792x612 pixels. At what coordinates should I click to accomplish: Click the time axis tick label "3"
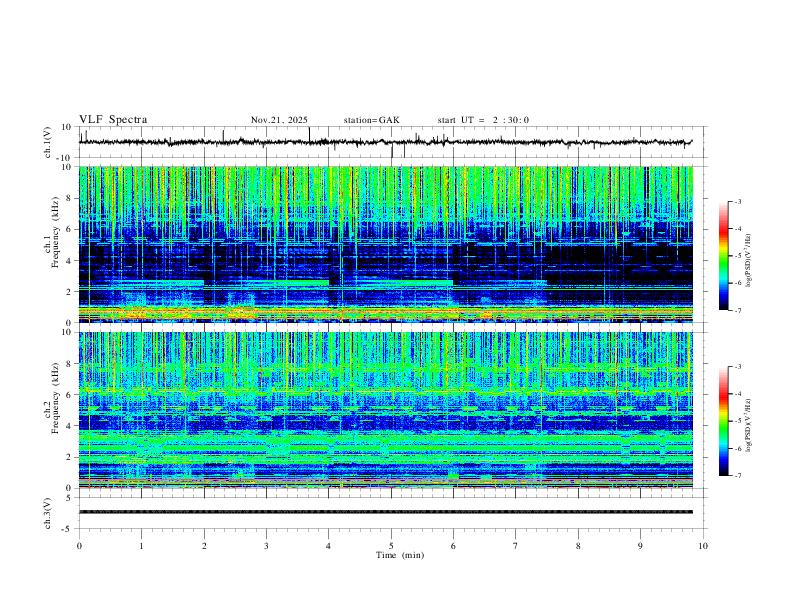coord(266,546)
